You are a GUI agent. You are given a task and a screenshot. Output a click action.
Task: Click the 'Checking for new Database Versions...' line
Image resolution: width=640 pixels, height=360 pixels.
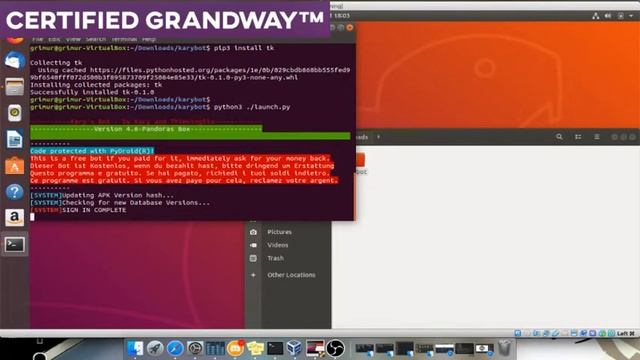click(120, 202)
